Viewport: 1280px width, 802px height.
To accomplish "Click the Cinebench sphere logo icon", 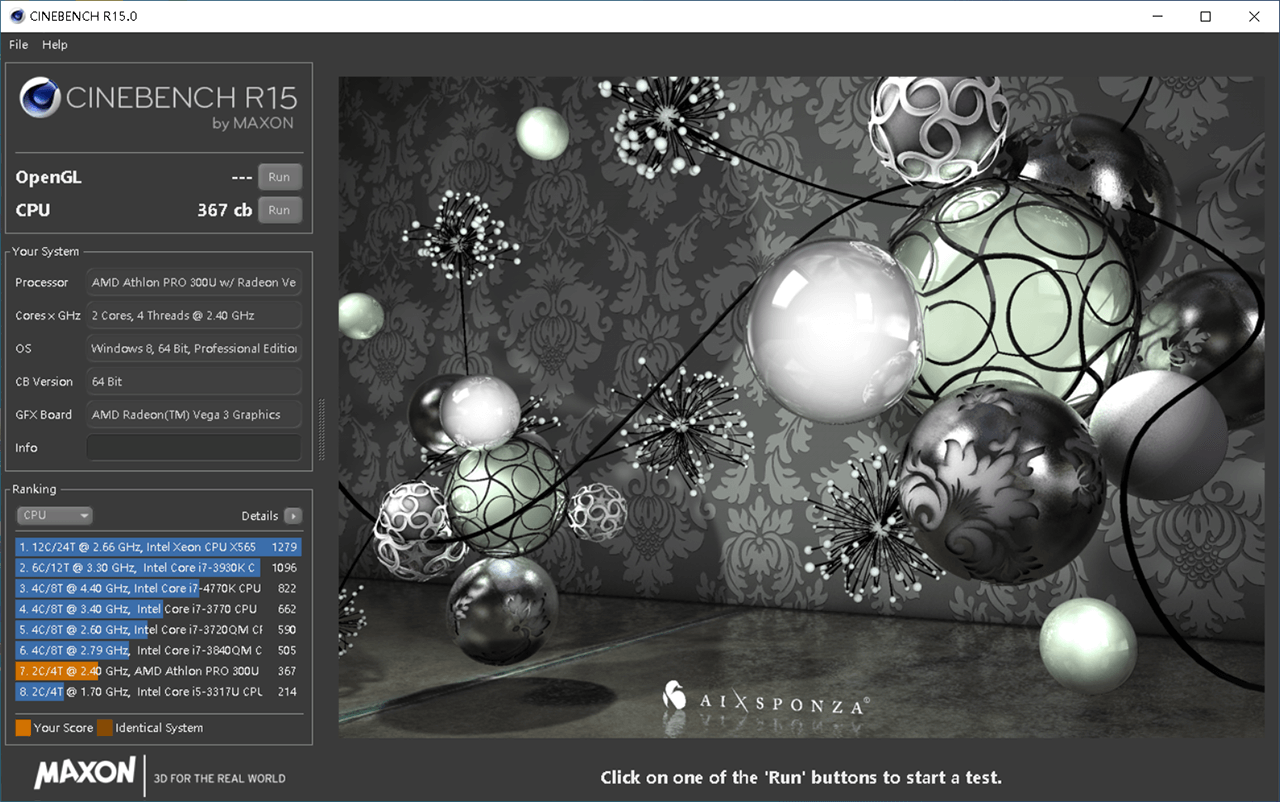I will pos(40,98).
